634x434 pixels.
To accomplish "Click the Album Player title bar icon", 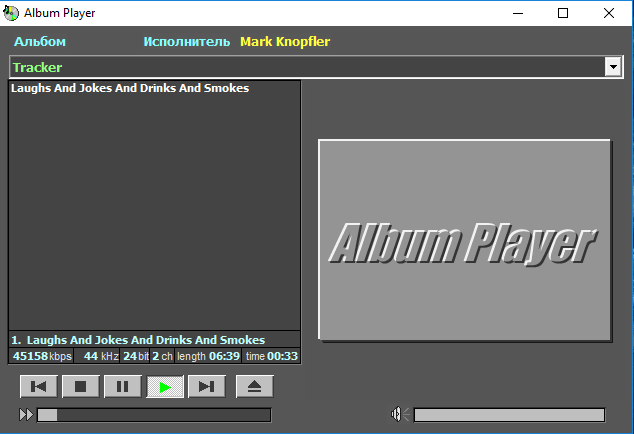I will click(x=11, y=13).
